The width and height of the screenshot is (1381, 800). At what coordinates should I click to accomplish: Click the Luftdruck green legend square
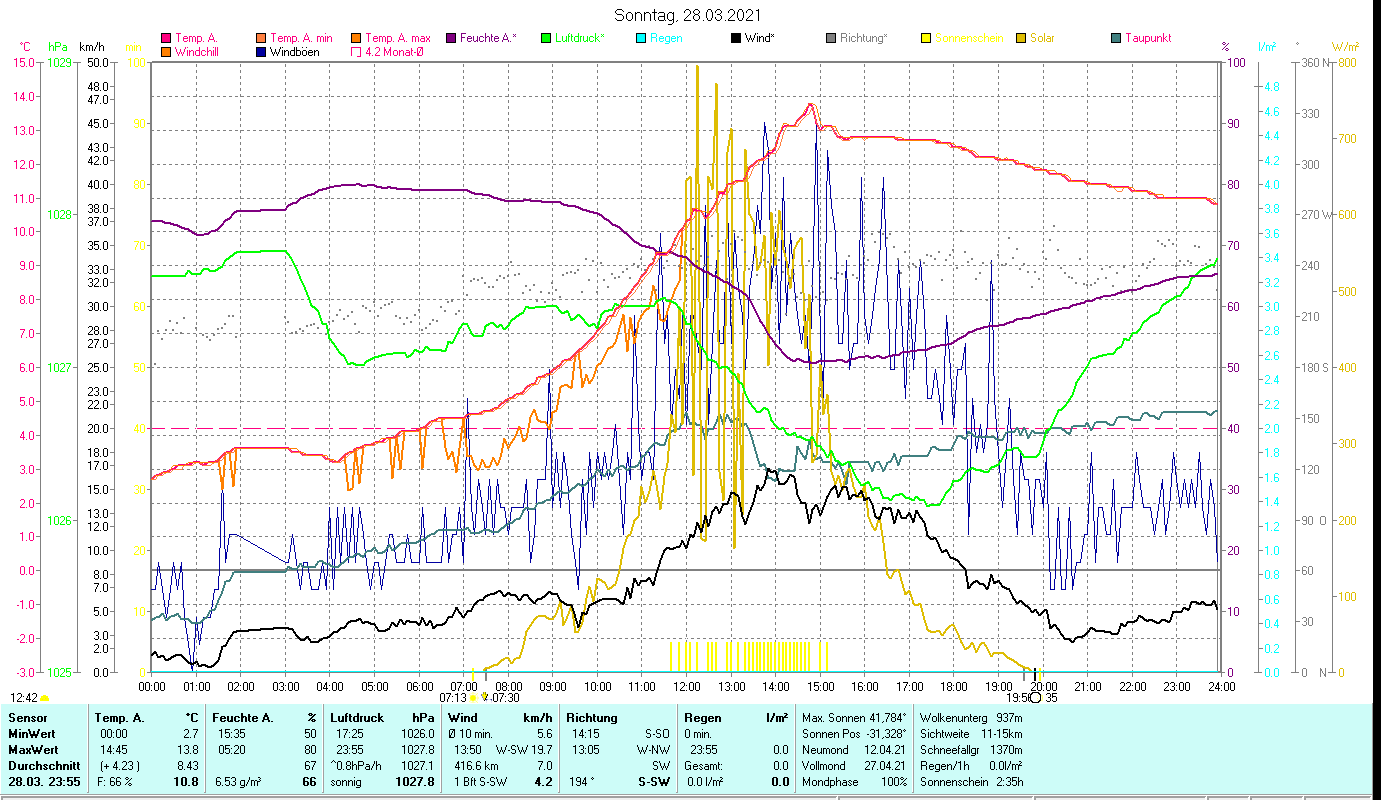(x=546, y=38)
